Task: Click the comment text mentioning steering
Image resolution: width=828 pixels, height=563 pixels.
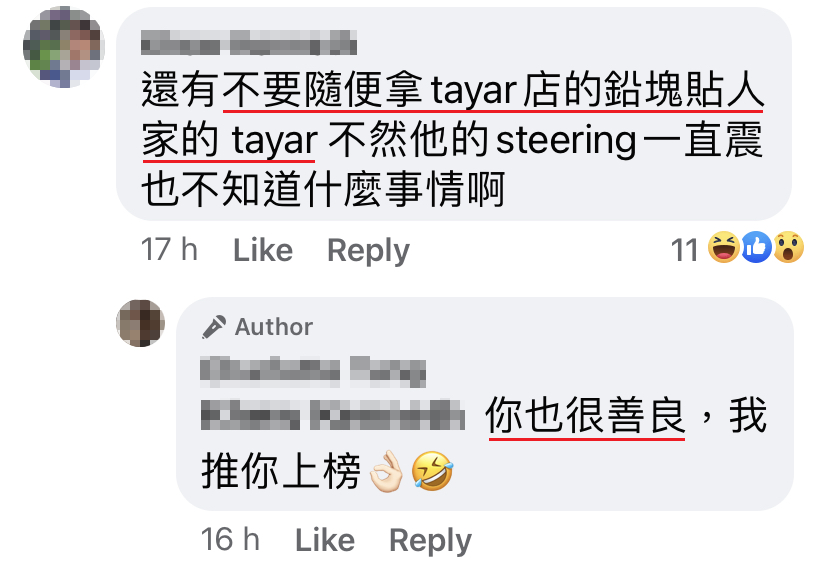Action: pos(453,139)
